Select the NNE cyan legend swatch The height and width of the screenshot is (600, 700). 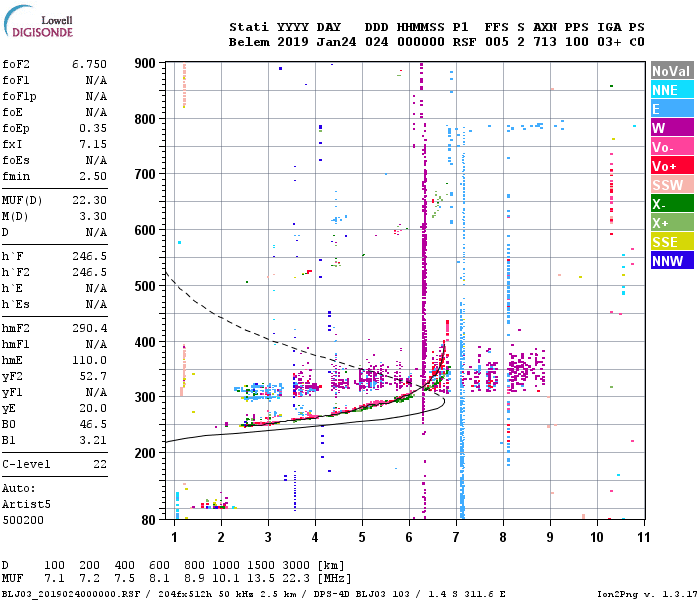pyautogui.click(x=672, y=90)
